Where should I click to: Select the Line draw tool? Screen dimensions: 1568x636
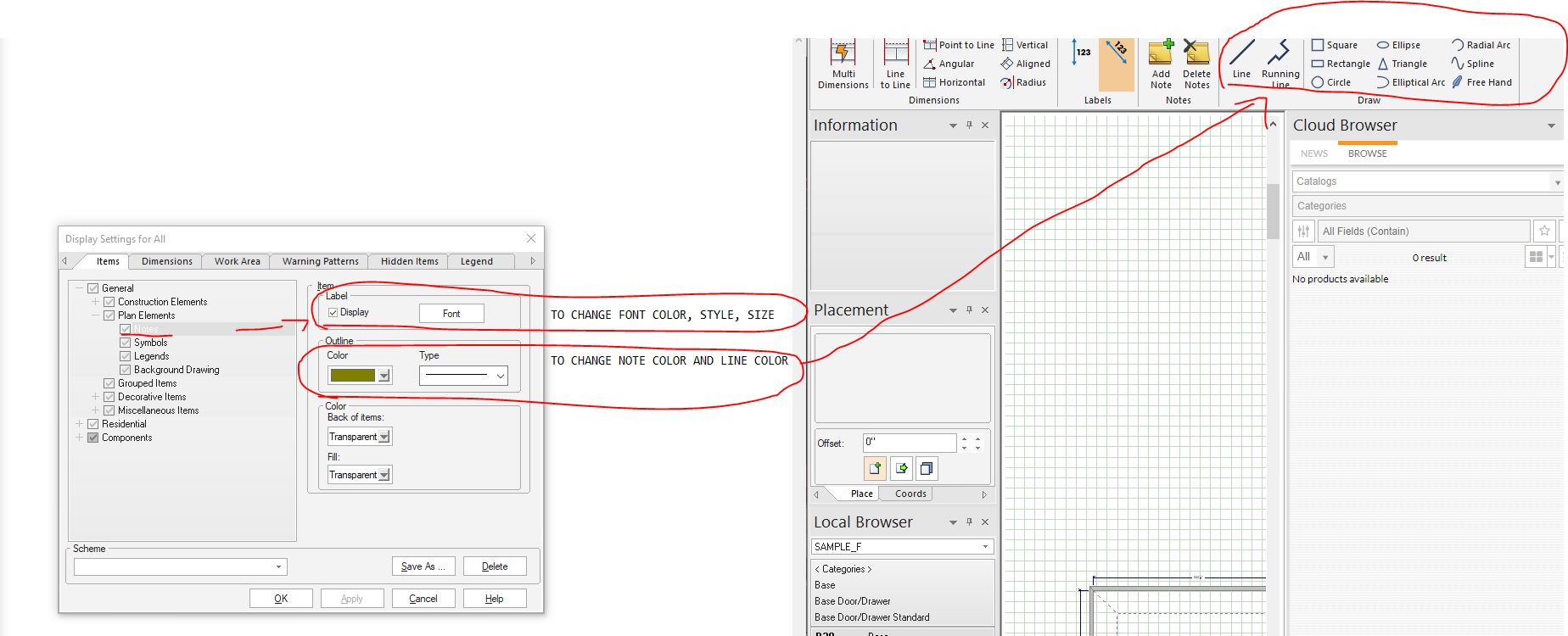1241,59
